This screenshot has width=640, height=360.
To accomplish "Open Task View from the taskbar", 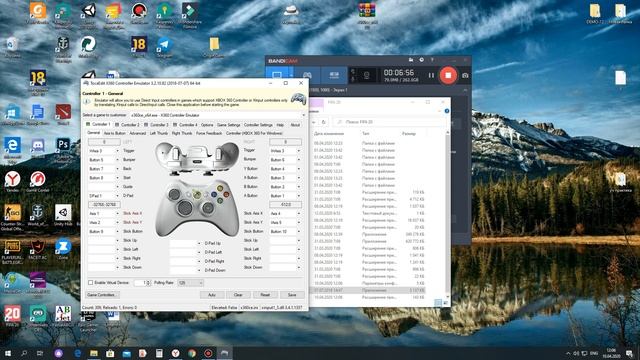I will point(40,353).
